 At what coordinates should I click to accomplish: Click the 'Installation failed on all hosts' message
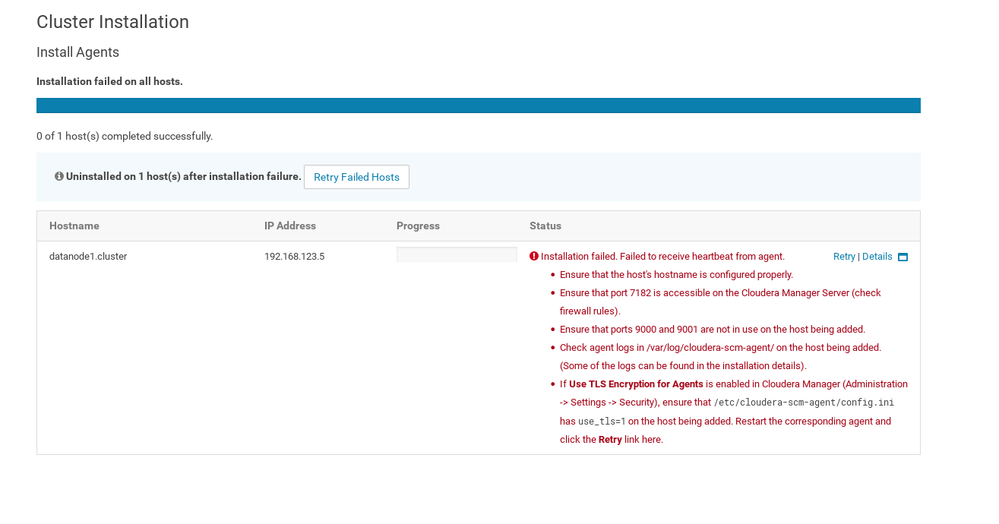110,82
